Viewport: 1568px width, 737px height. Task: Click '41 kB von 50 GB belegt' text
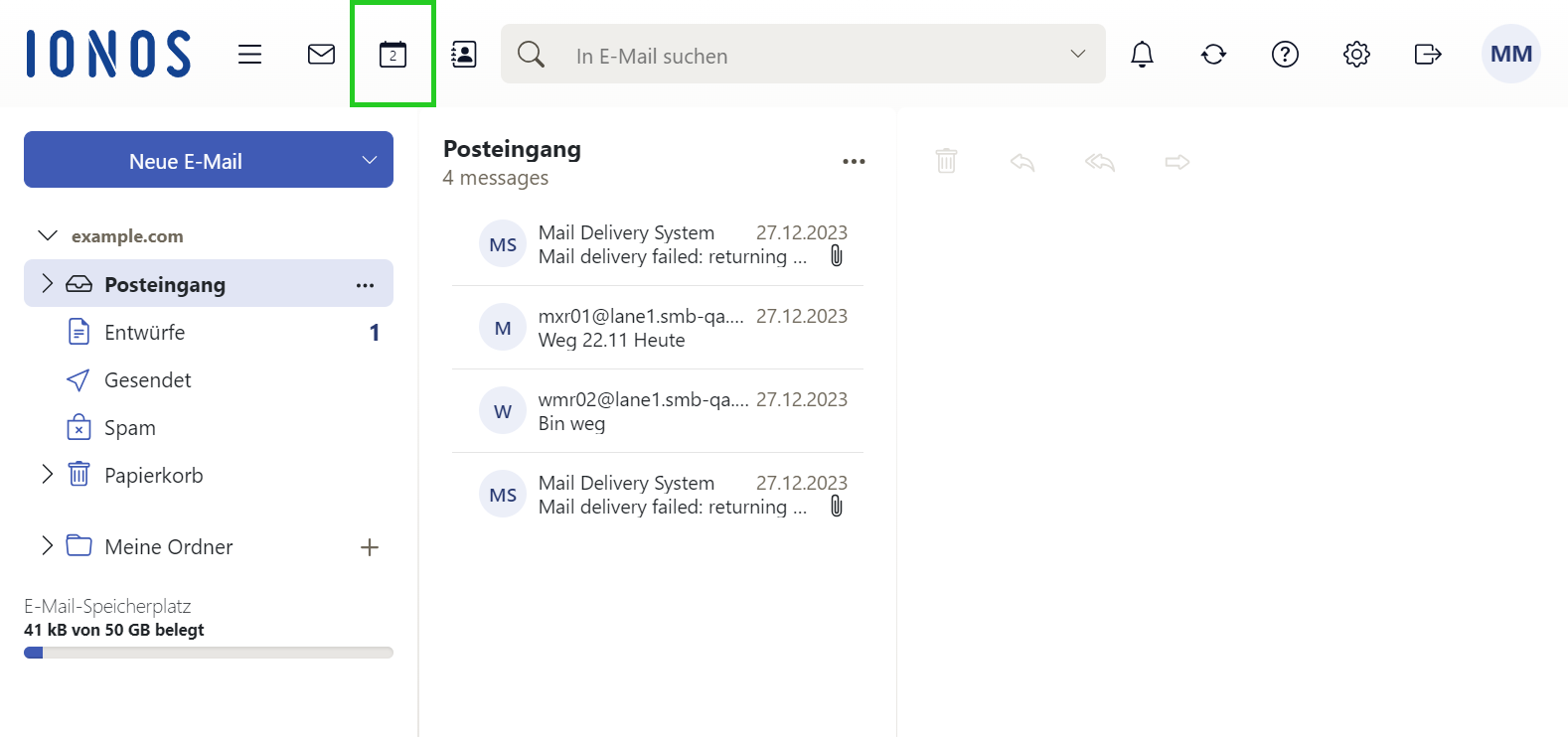click(x=114, y=630)
